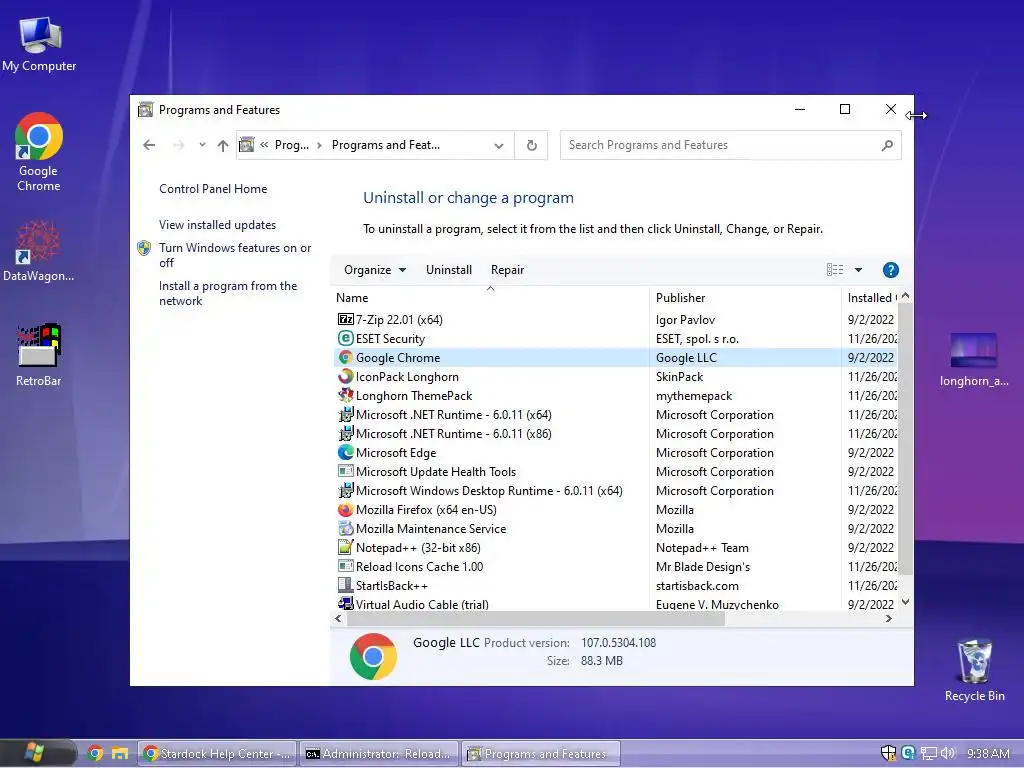Image resolution: width=1024 pixels, height=768 pixels.
Task: Open the Start menu button
Action: pyautogui.click(x=34, y=753)
